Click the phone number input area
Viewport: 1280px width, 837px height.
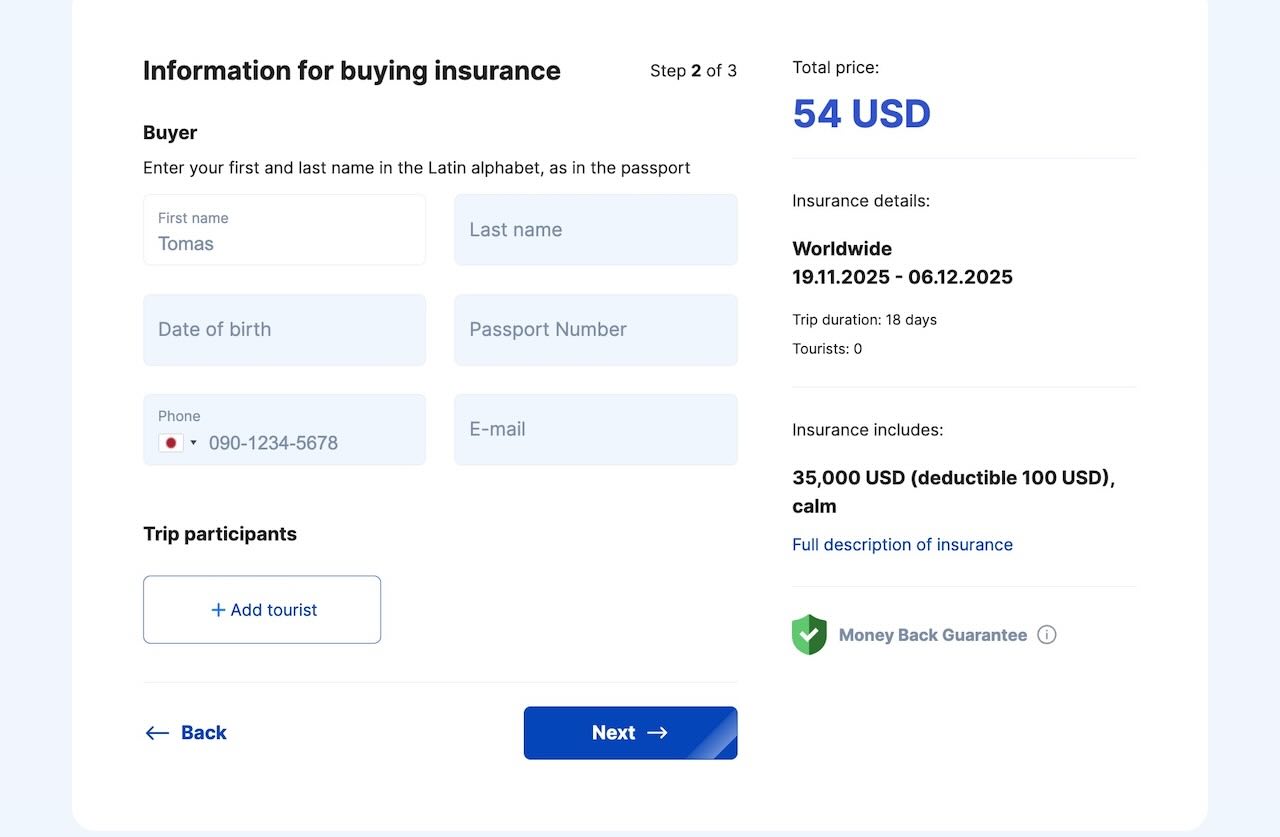coord(312,443)
